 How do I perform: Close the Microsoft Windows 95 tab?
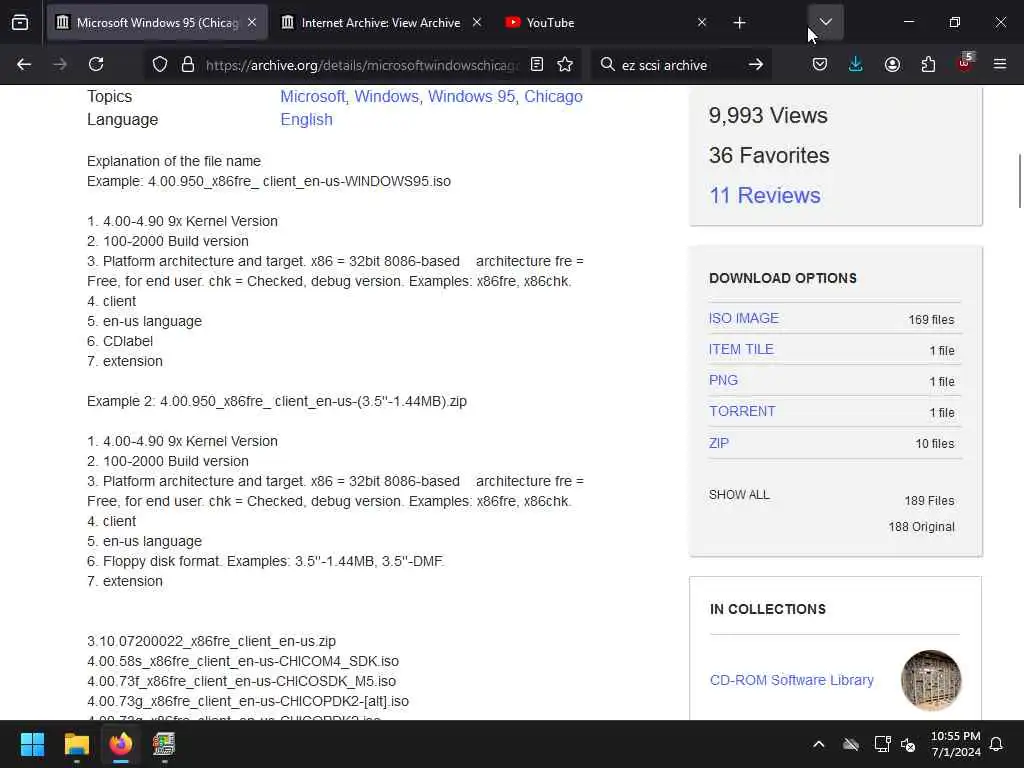(x=252, y=23)
